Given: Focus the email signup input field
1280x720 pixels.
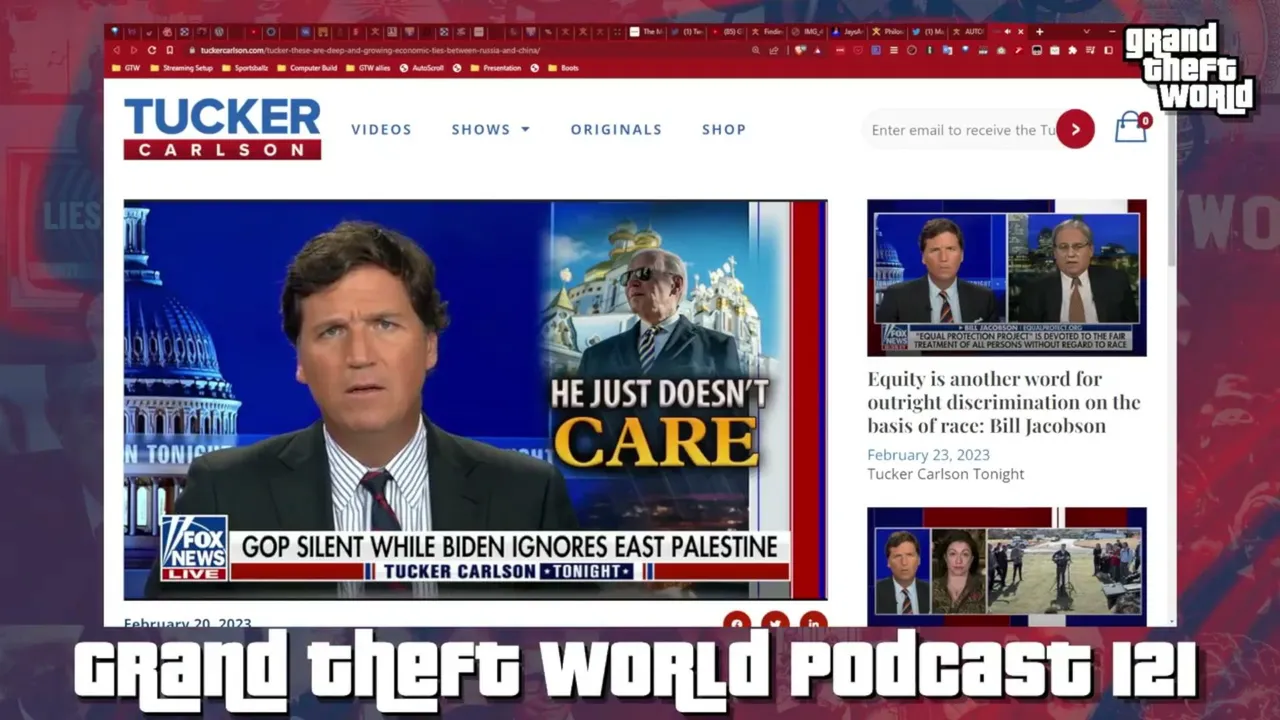Looking at the screenshot, I should pyautogui.click(x=962, y=130).
